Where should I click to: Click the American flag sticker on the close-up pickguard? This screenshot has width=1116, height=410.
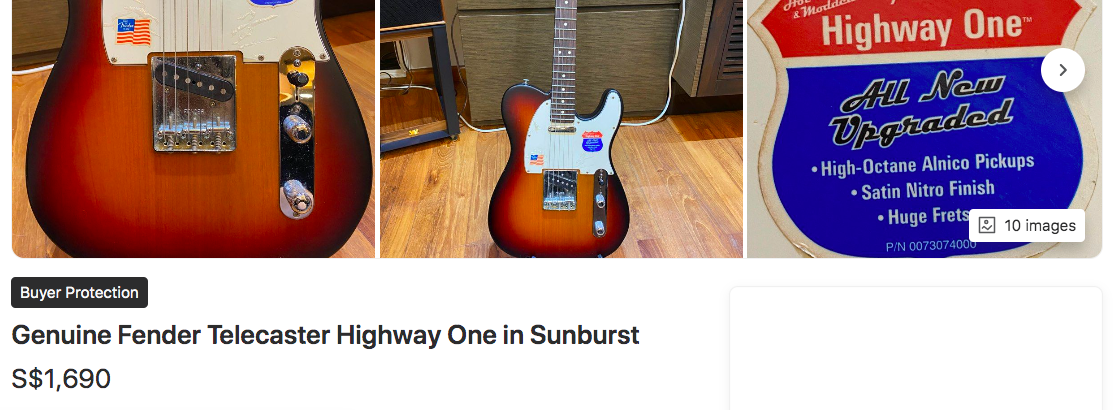134,31
